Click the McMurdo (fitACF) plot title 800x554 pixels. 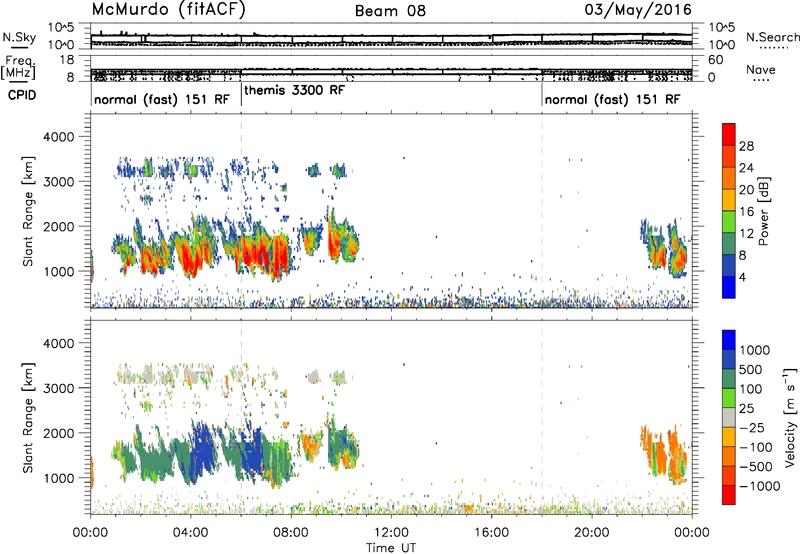tap(168, 10)
